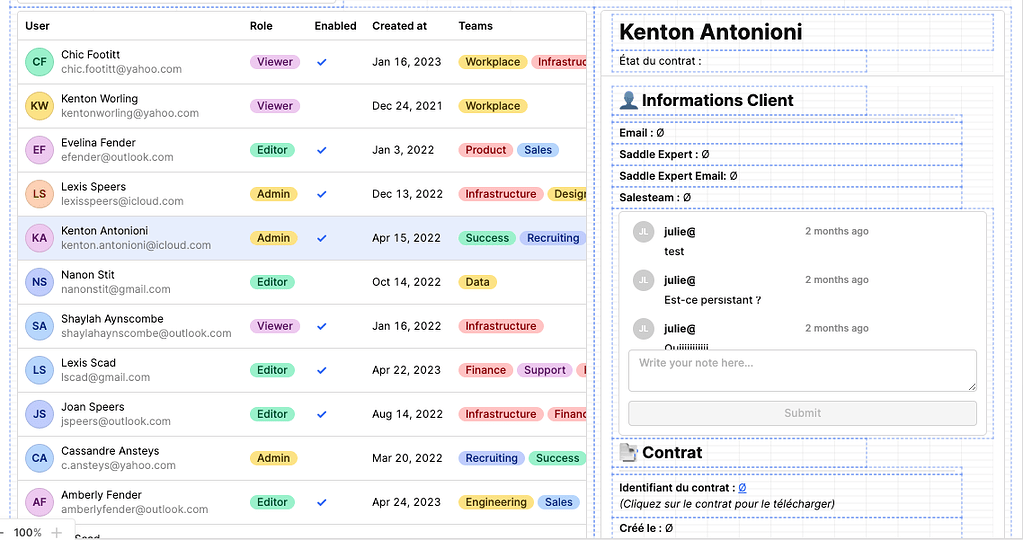Viewport: 1023px width, 540px height.
Task: Click the Created at column header
Action: pos(399,26)
